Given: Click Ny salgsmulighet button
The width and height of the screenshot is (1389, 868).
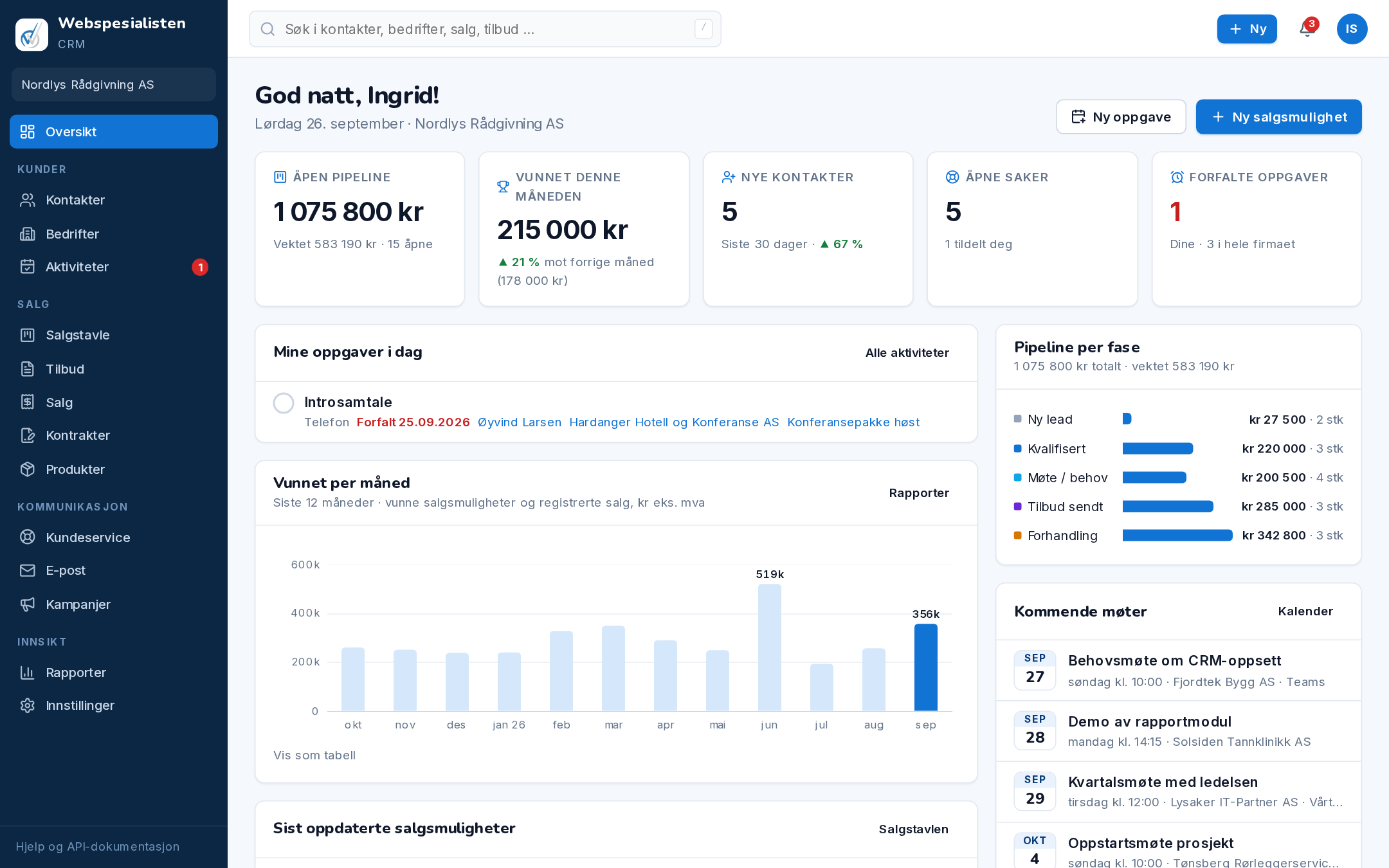Looking at the screenshot, I should click(x=1278, y=117).
